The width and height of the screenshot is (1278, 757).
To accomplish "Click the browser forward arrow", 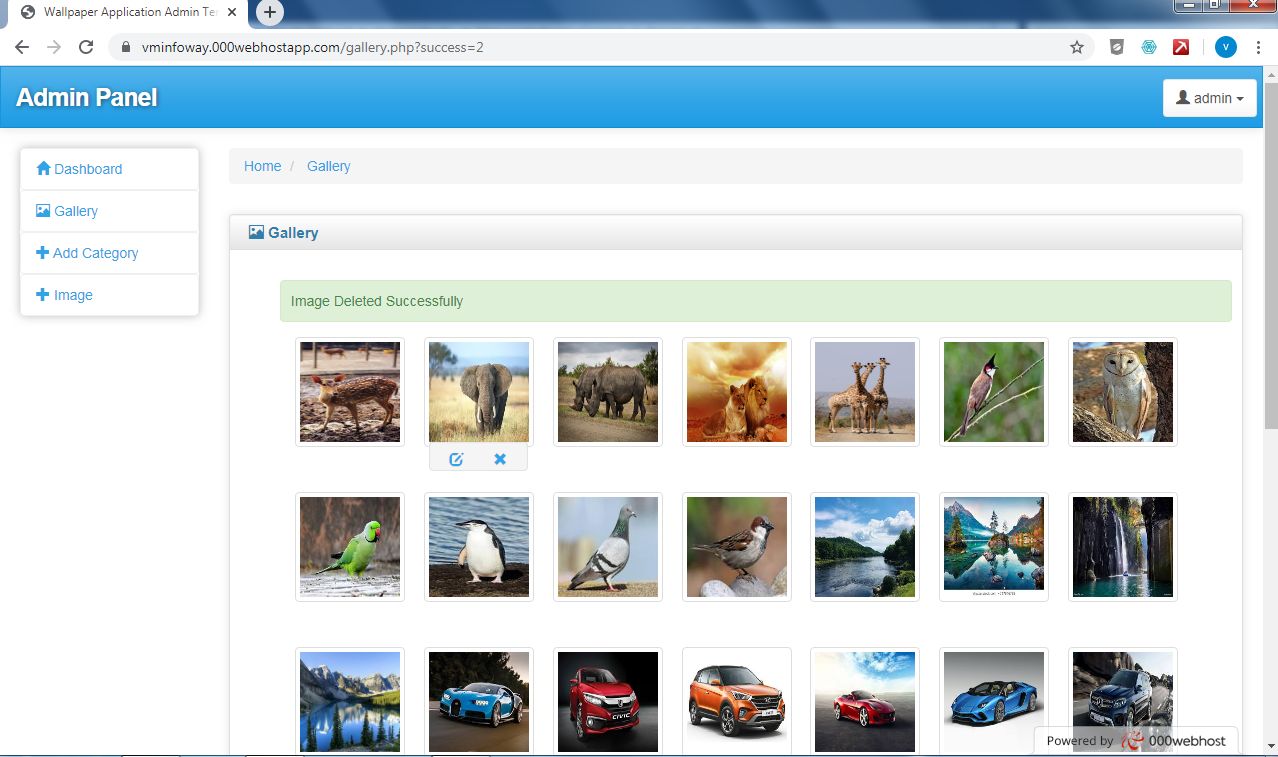I will coord(54,47).
